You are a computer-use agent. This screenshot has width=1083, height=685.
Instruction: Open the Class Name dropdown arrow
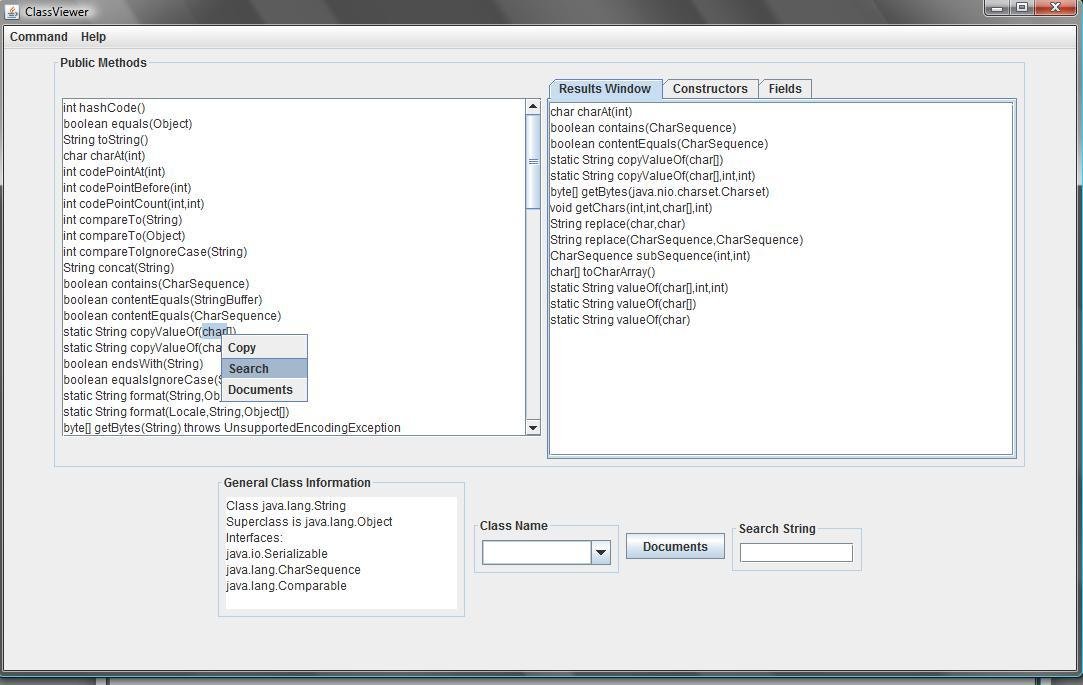click(x=600, y=551)
